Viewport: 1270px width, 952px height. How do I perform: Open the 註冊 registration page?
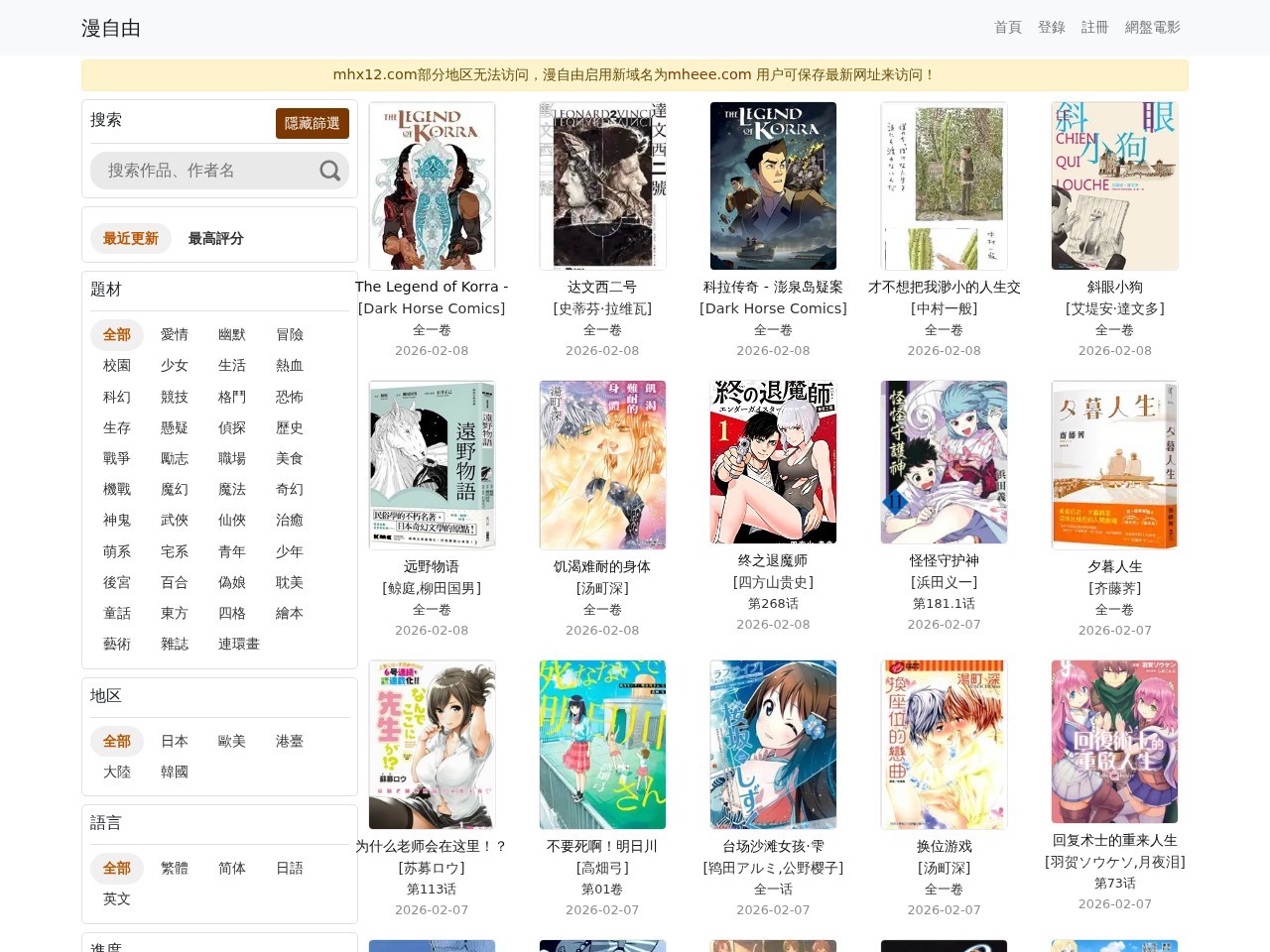click(x=1093, y=27)
